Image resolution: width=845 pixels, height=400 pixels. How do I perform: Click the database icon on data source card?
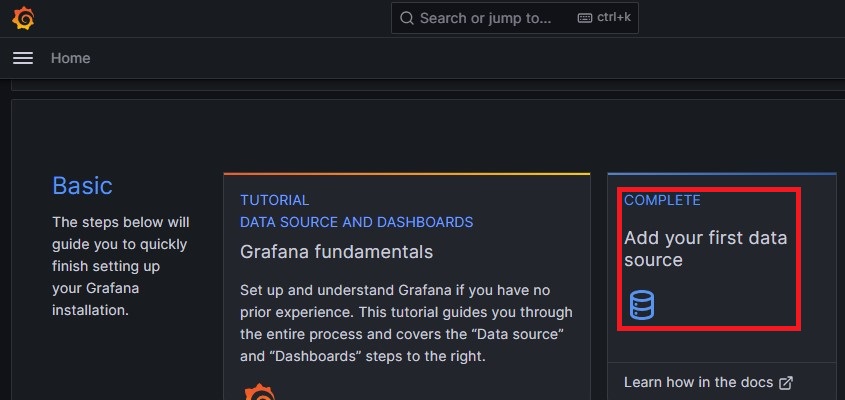coord(641,305)
